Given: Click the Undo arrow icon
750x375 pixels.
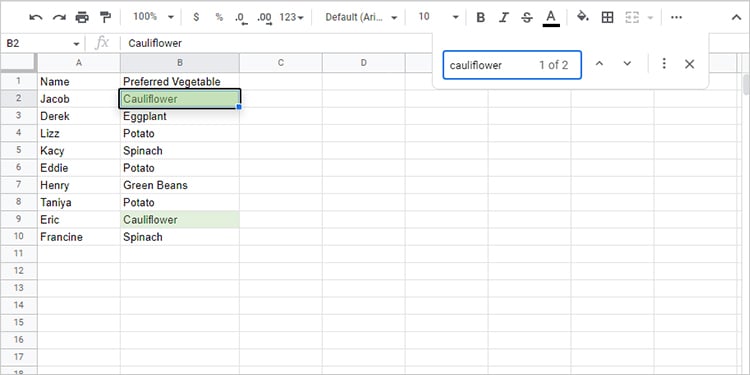Looking at the screenshot, I should [x=36, y=18].
